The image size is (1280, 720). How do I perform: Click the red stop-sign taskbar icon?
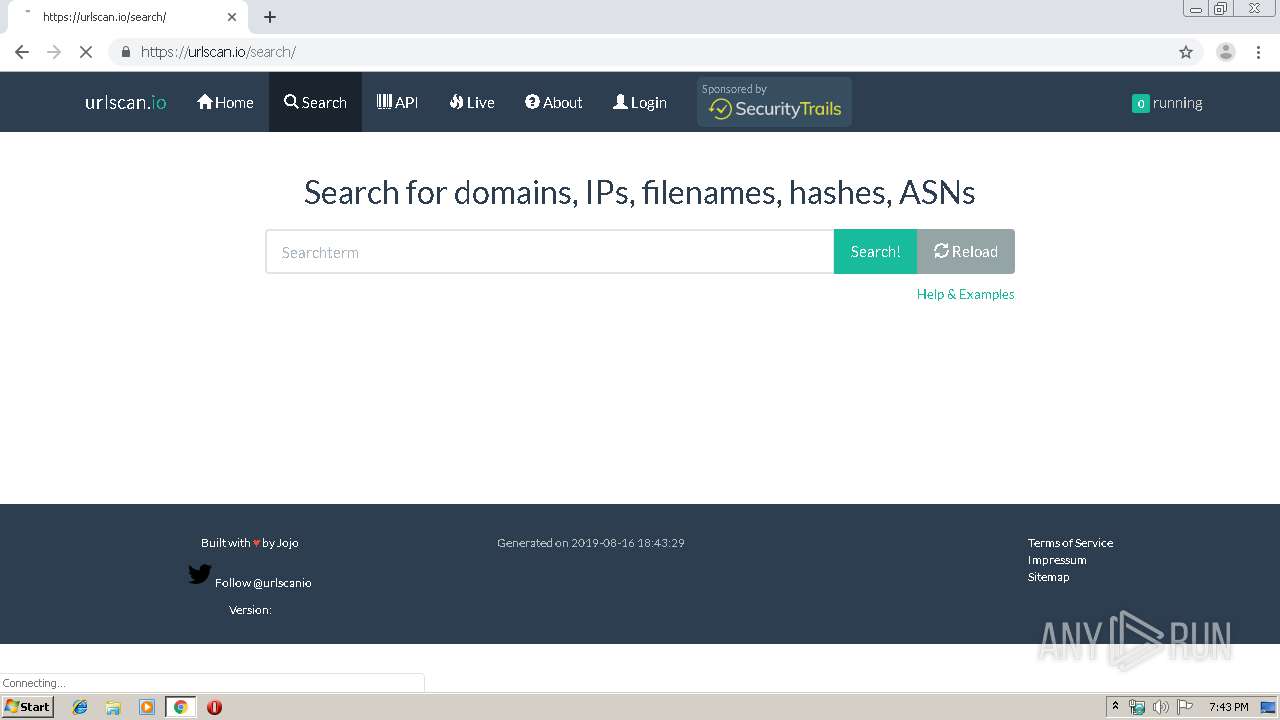[214, 707]
